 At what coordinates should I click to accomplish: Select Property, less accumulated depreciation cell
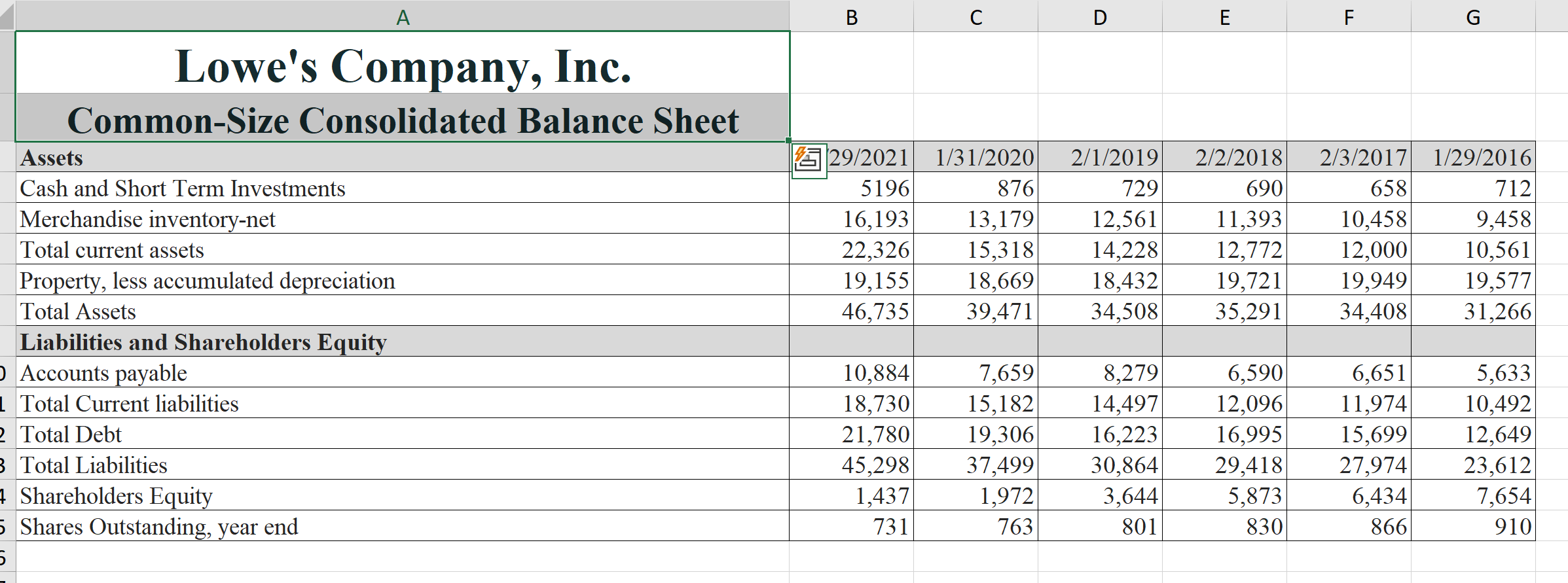(403, 280)
